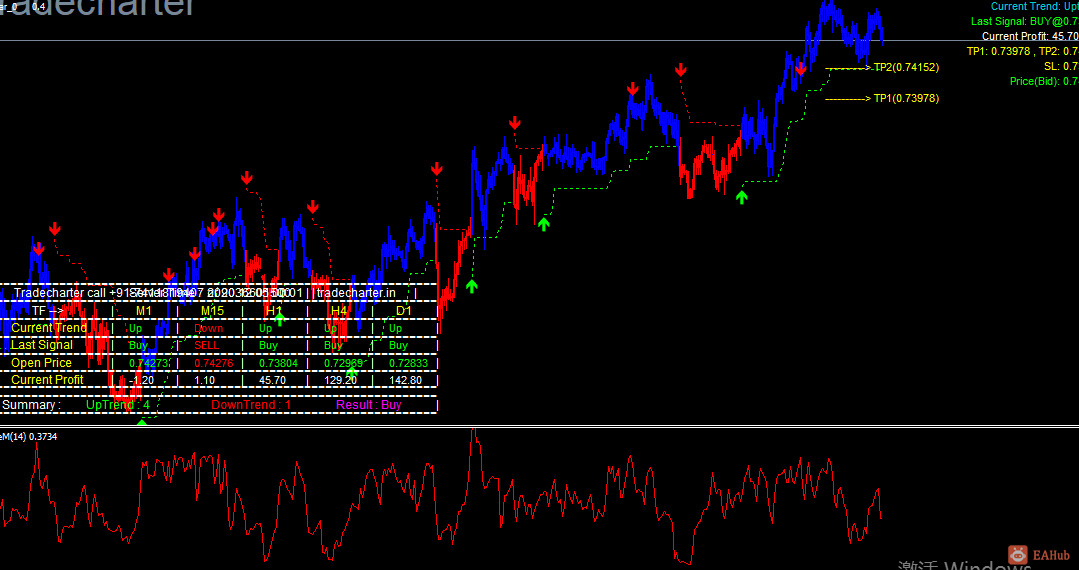Click the Last Signal: BUY text at top right
The image size is (1079, 570).
[1025, 21]
